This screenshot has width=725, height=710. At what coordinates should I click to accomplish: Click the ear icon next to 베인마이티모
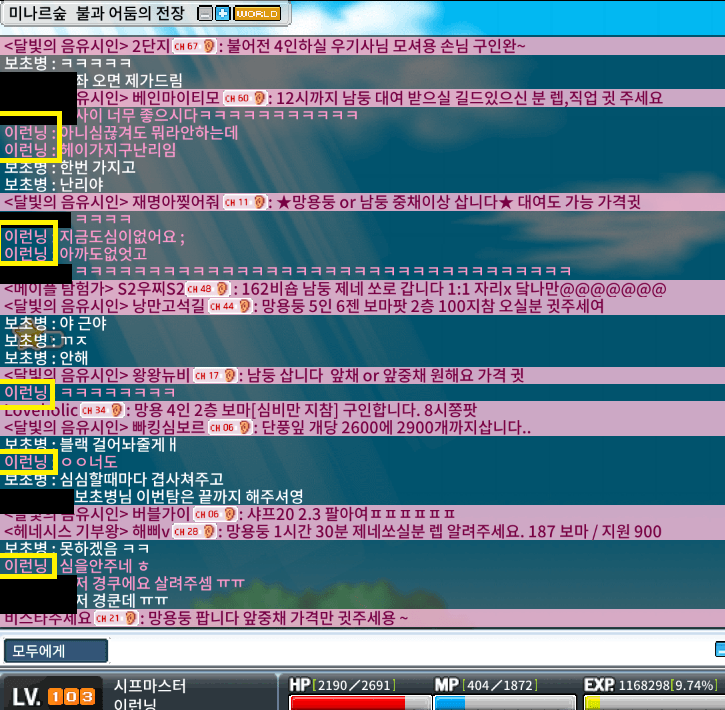click(258, 98)
